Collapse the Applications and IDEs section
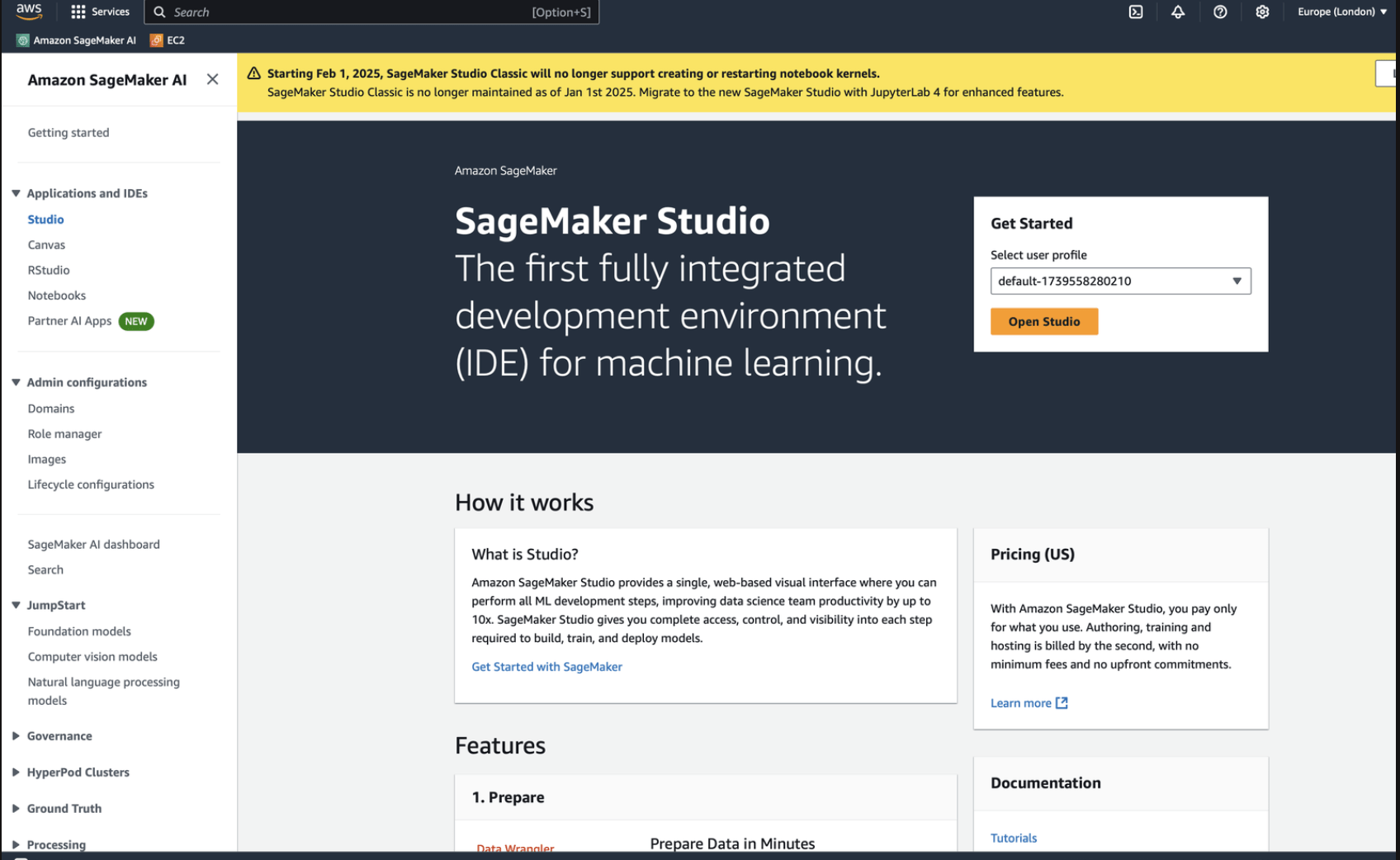1400x860 pixels. [16, 193]
